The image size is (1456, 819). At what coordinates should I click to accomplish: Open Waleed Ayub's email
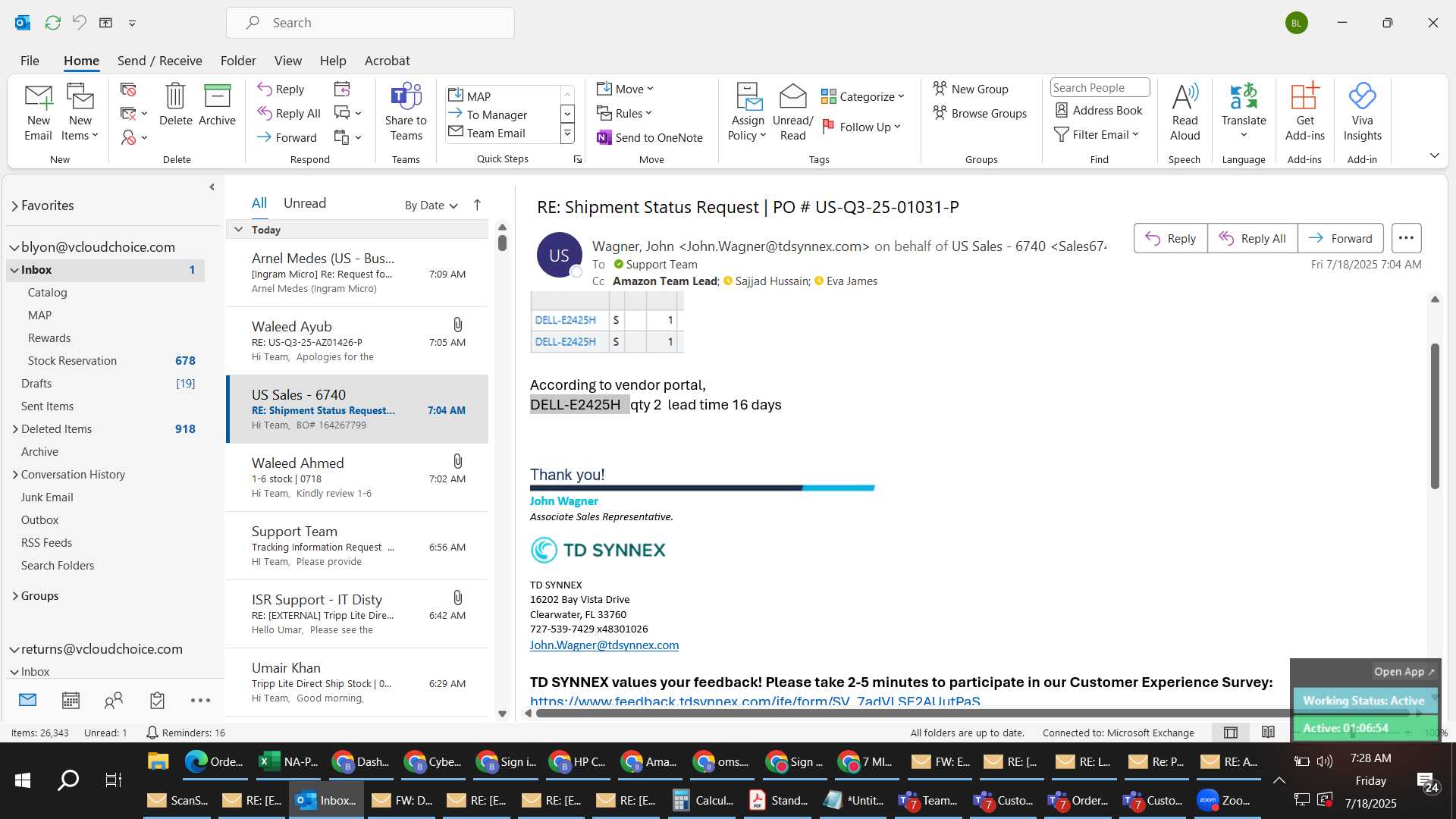pyautogui.click(x=357, y=341)
